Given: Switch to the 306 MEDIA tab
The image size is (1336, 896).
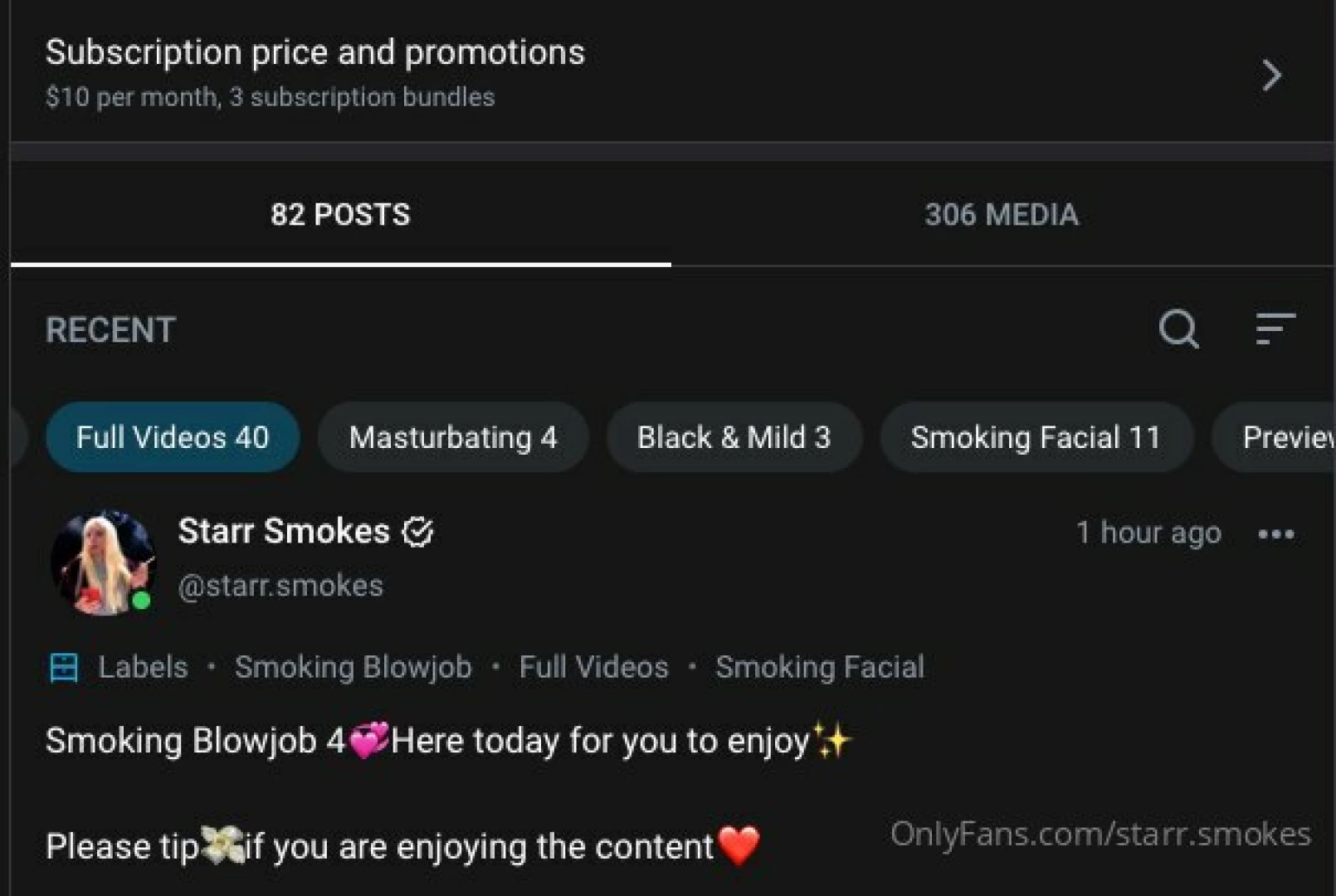Looking at the screenshot, I should [1002, 214].
